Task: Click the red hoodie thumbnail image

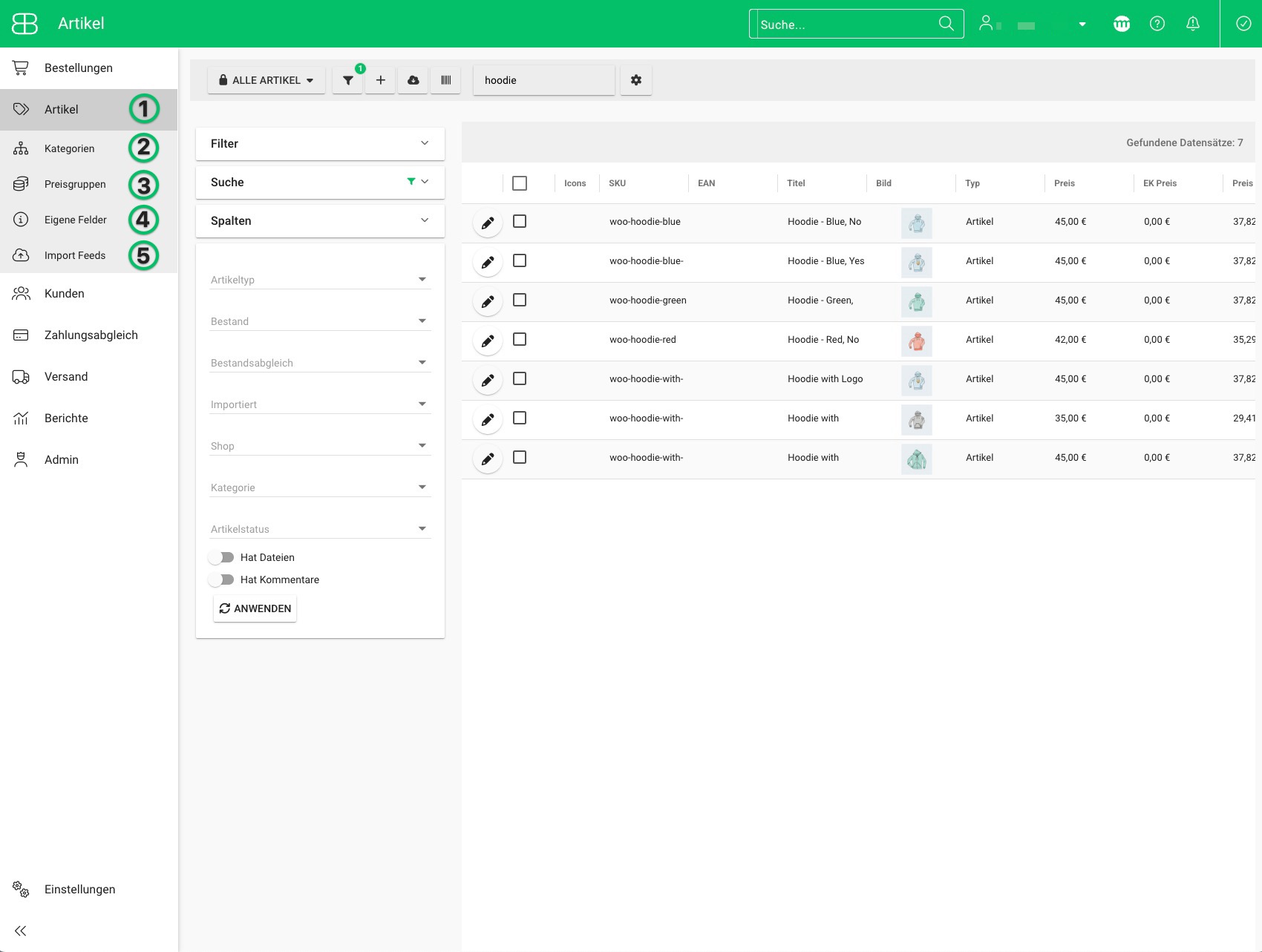Action: [x=917, y=341]
